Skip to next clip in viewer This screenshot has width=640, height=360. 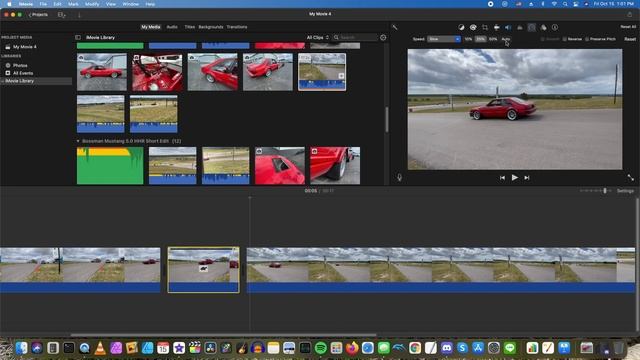pyautogui.click(x=527, y=178)
